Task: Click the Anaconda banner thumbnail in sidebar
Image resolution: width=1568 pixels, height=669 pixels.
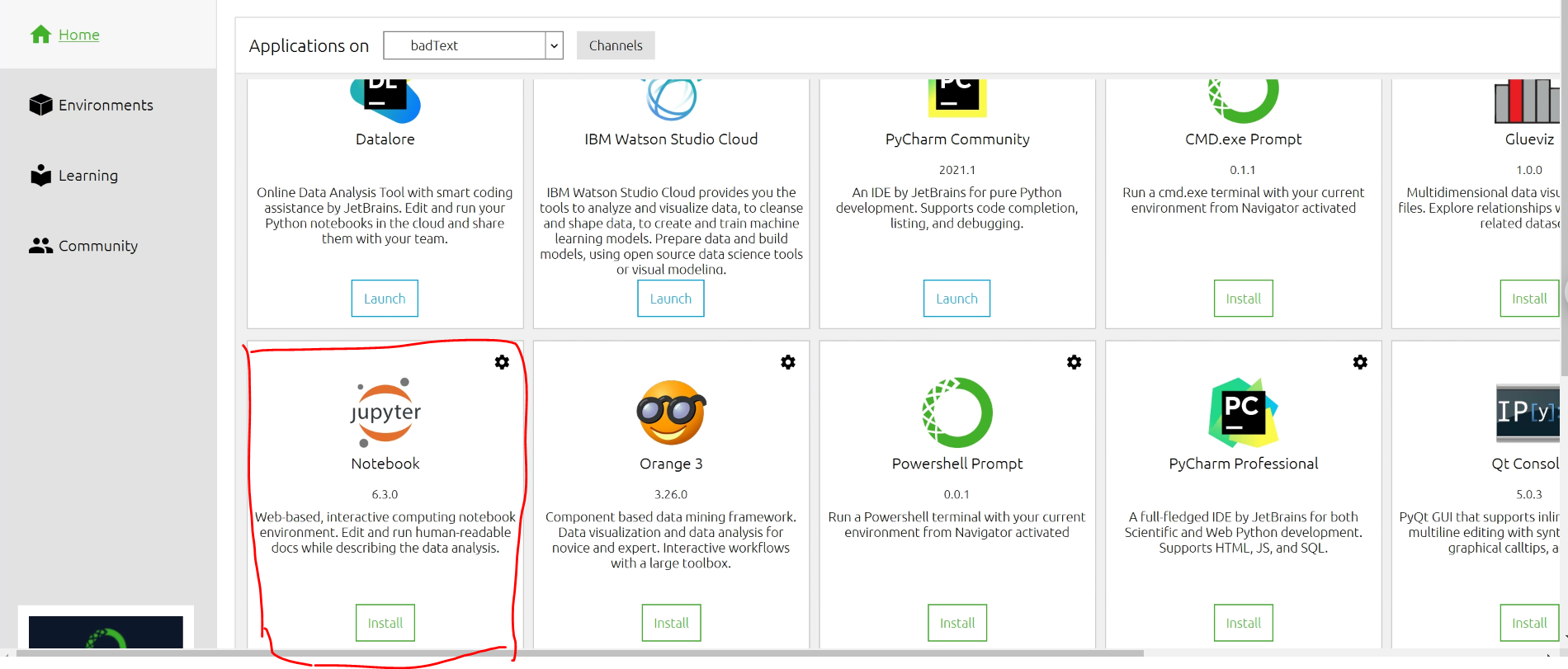Action: point(106,632)
